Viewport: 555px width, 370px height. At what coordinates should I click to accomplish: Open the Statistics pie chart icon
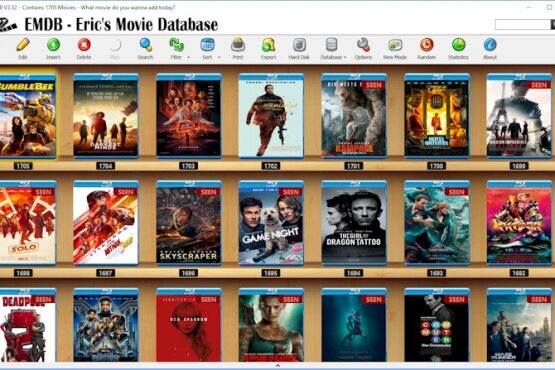click(x=458, y=45)
